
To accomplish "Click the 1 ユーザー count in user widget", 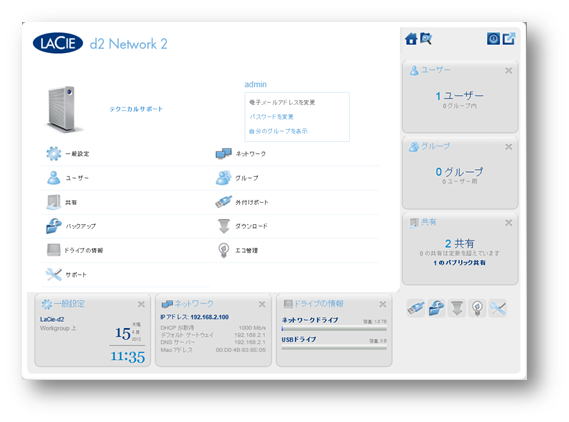I will [459, 96].
